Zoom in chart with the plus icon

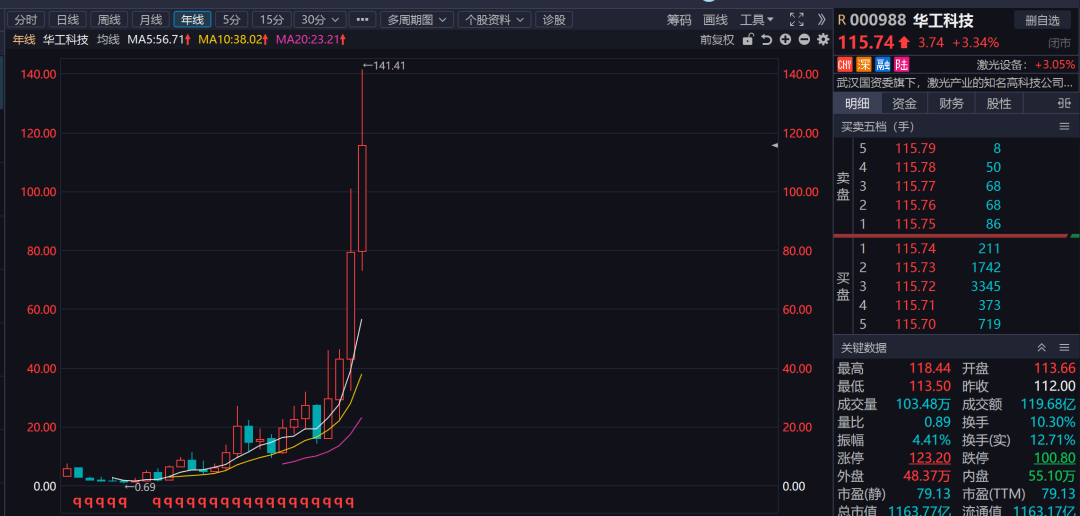click(x=786, y=40)
